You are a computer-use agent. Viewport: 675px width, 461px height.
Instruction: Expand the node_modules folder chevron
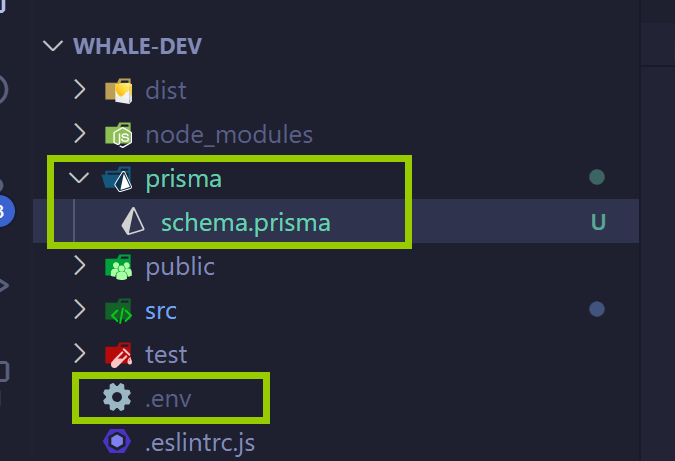[x=80, y=135]
